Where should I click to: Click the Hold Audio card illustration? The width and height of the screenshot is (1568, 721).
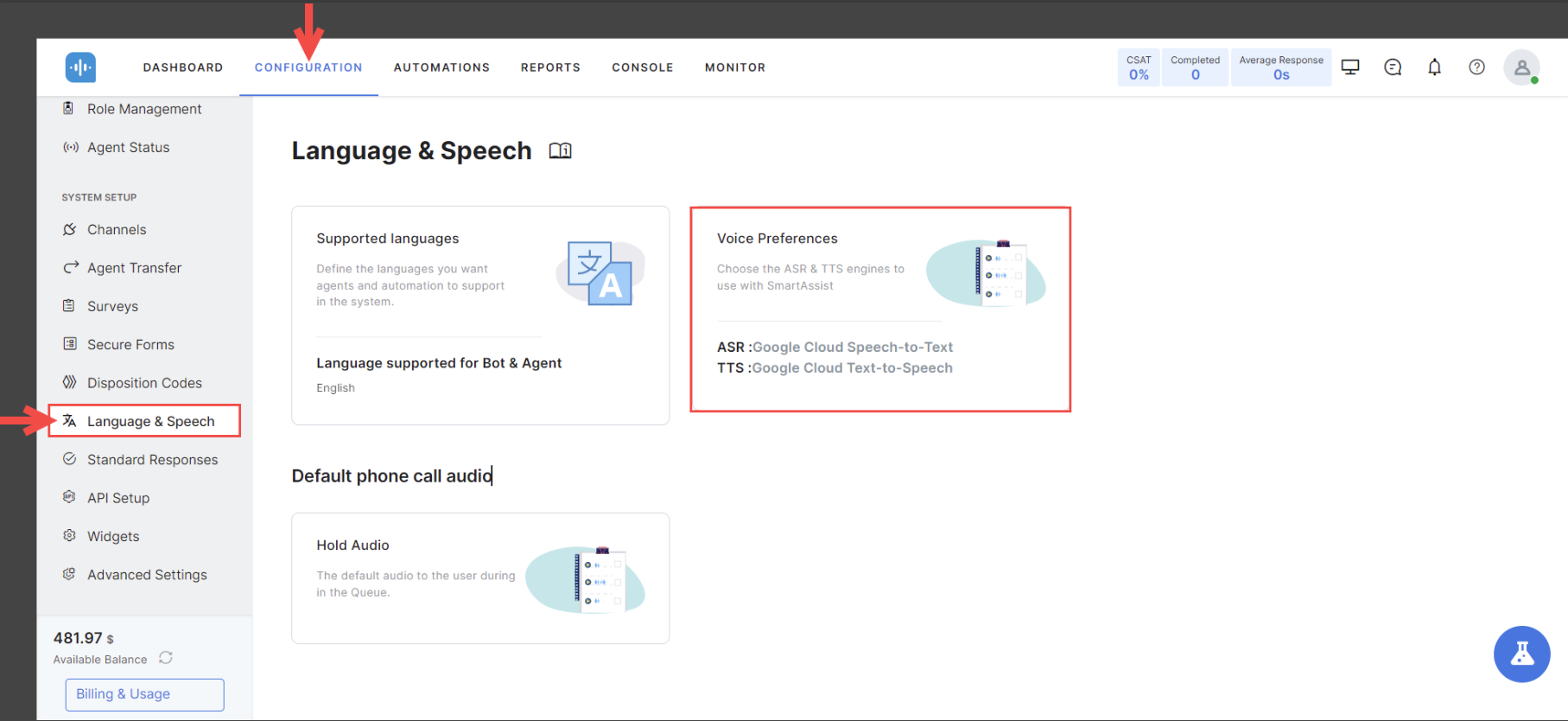click(x=586, y=580)
